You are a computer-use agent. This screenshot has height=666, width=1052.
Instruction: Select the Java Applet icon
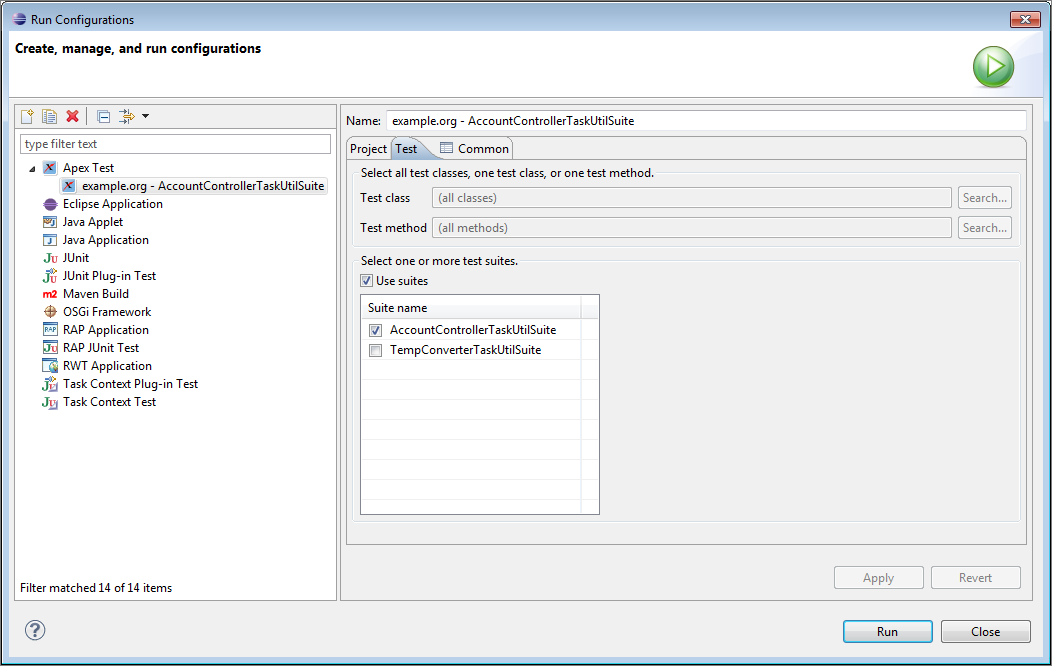[x=50, y=222]
